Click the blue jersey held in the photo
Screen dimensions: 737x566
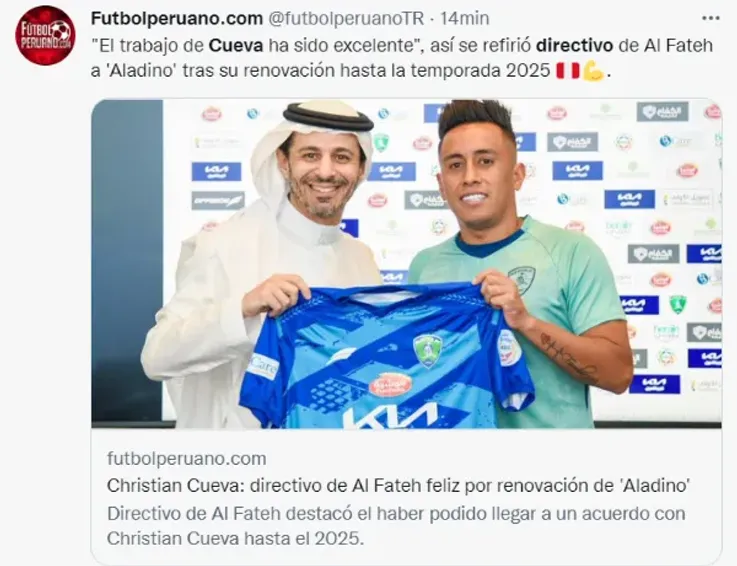[x=386, y=355]
